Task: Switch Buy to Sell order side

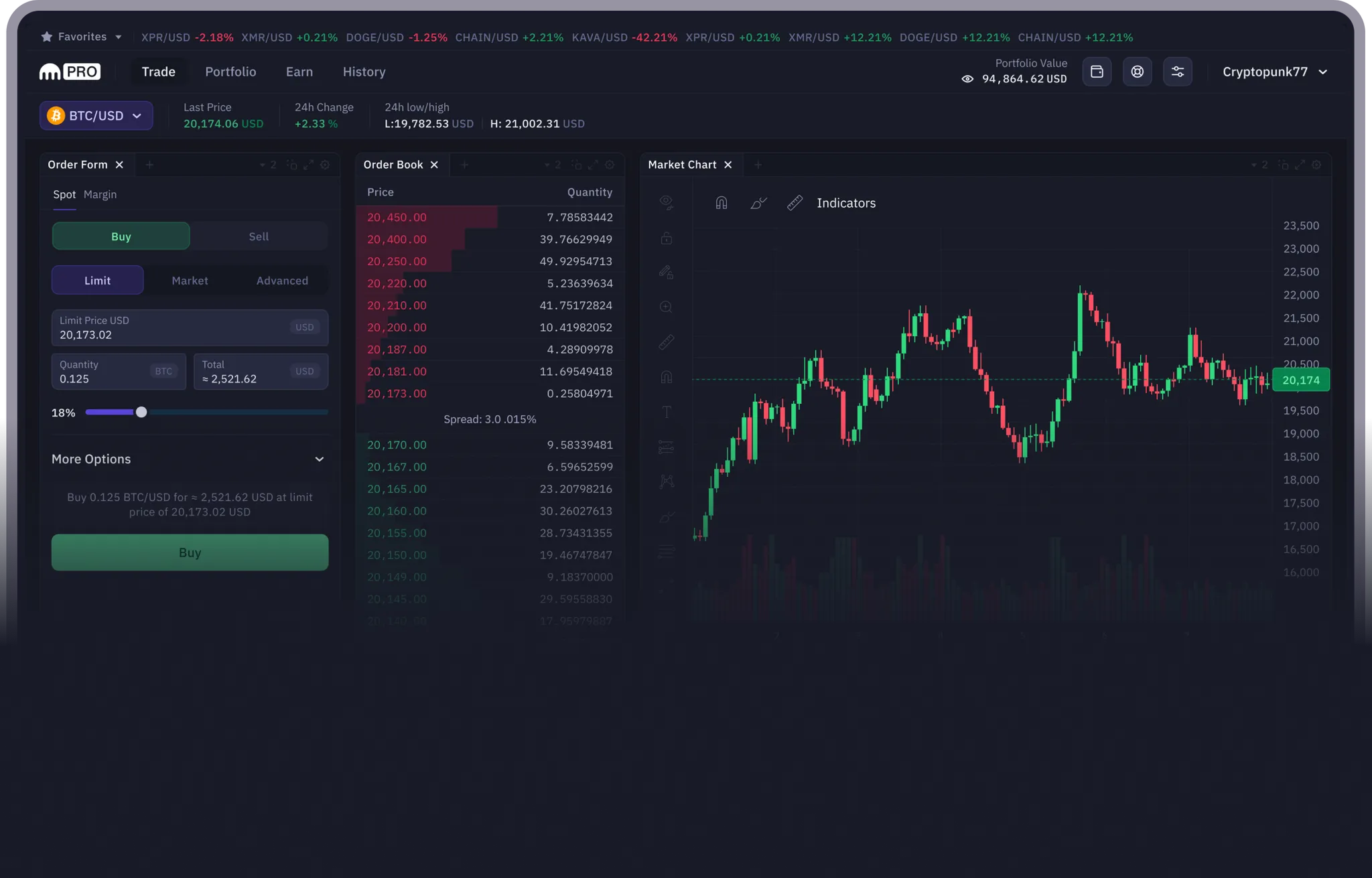Action: (x=258, y=237)
